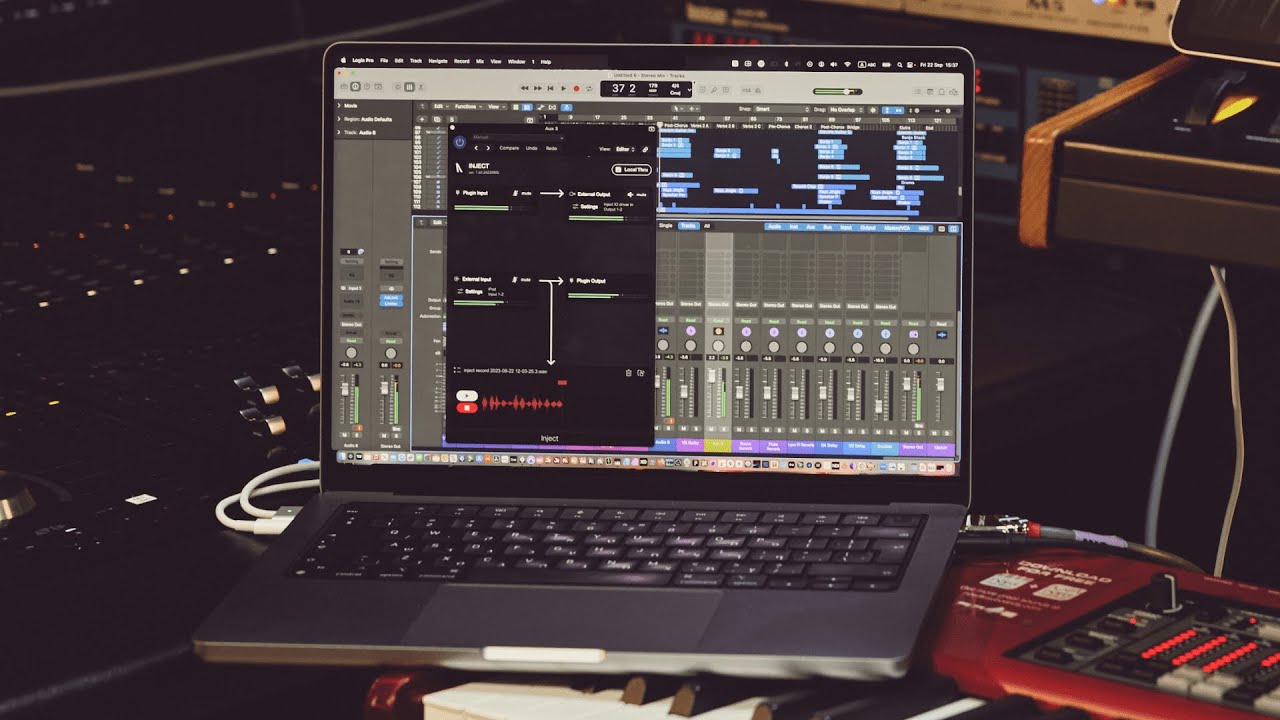Switch mixer to wide channel strips icon
Image resolution: width=1280 pixels, height=720 pixels.
pyautogui.click(x=953, y=229)
